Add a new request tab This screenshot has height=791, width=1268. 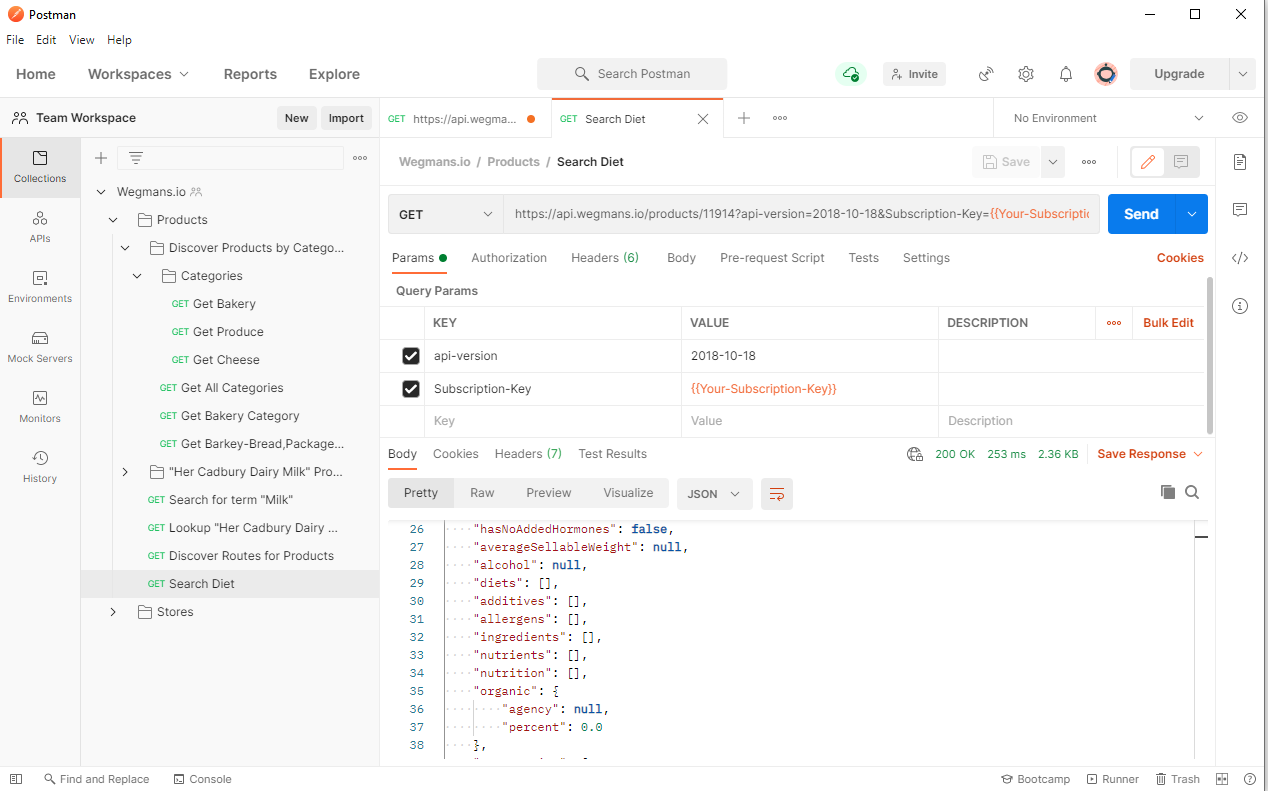click(744, 118)
